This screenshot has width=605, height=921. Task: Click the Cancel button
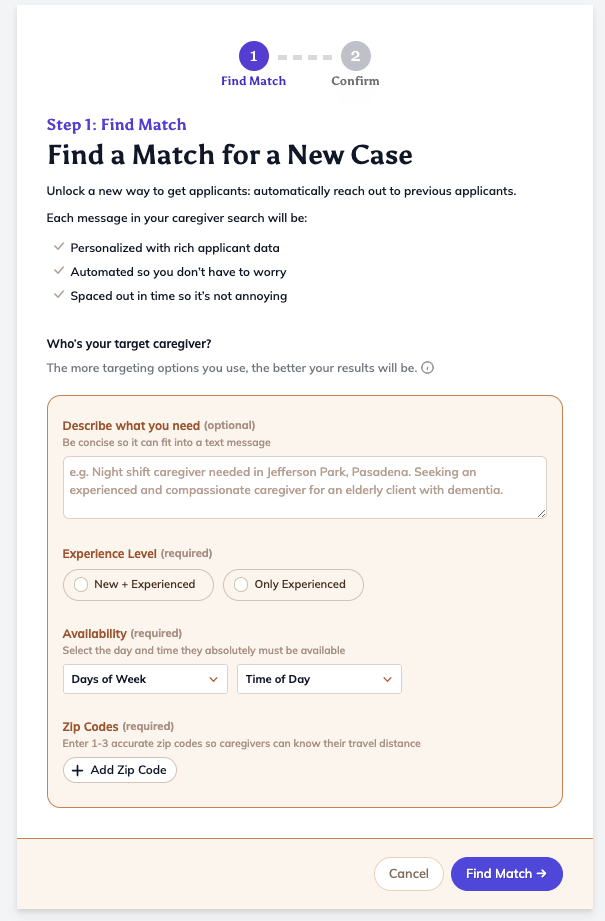click(409, 873)
